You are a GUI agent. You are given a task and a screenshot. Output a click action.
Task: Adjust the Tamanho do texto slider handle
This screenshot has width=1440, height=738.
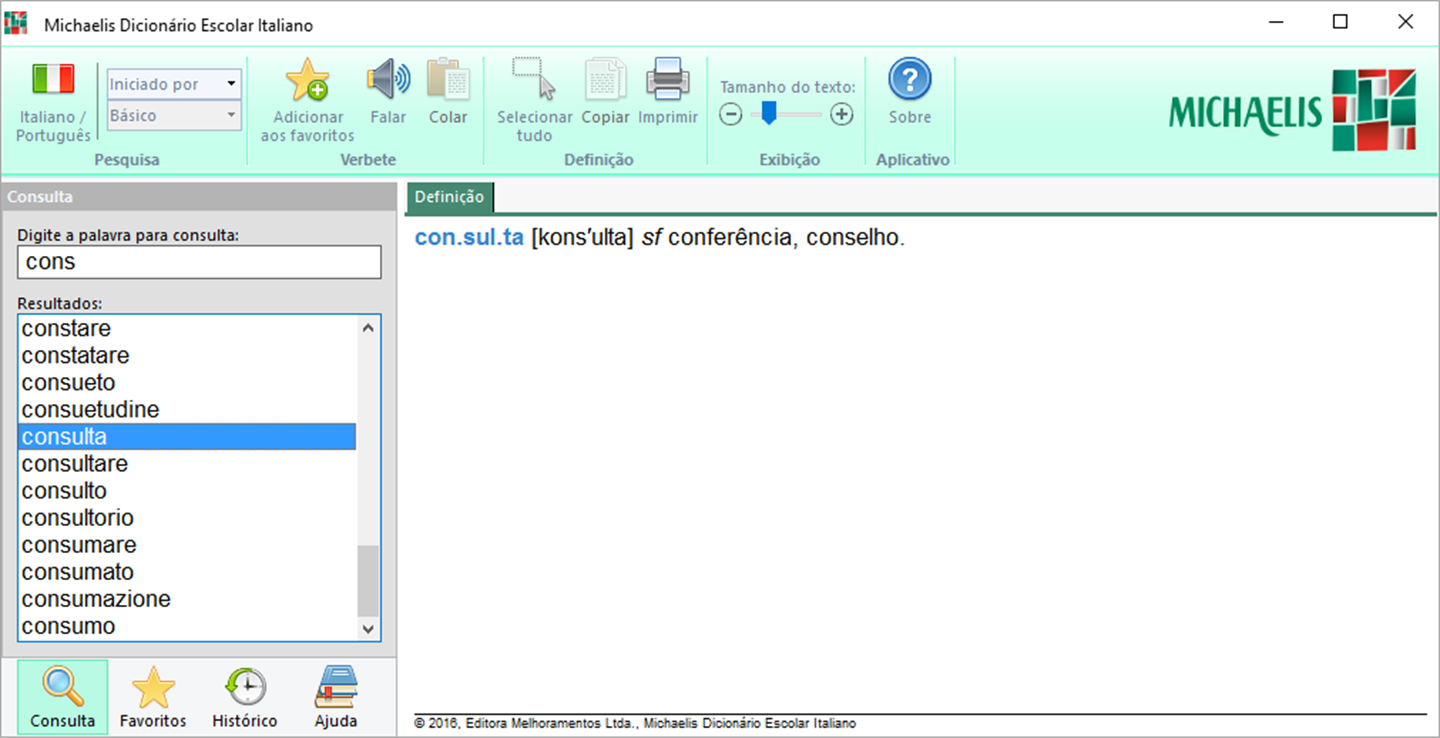[x=768, y=114]
